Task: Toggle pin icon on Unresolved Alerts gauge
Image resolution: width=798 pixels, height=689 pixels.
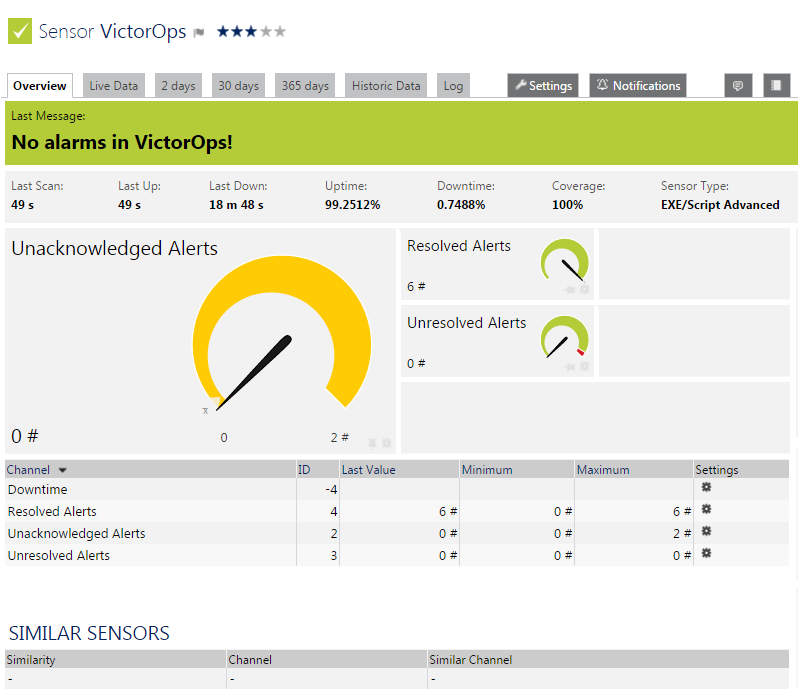Action: pos(571,367)
